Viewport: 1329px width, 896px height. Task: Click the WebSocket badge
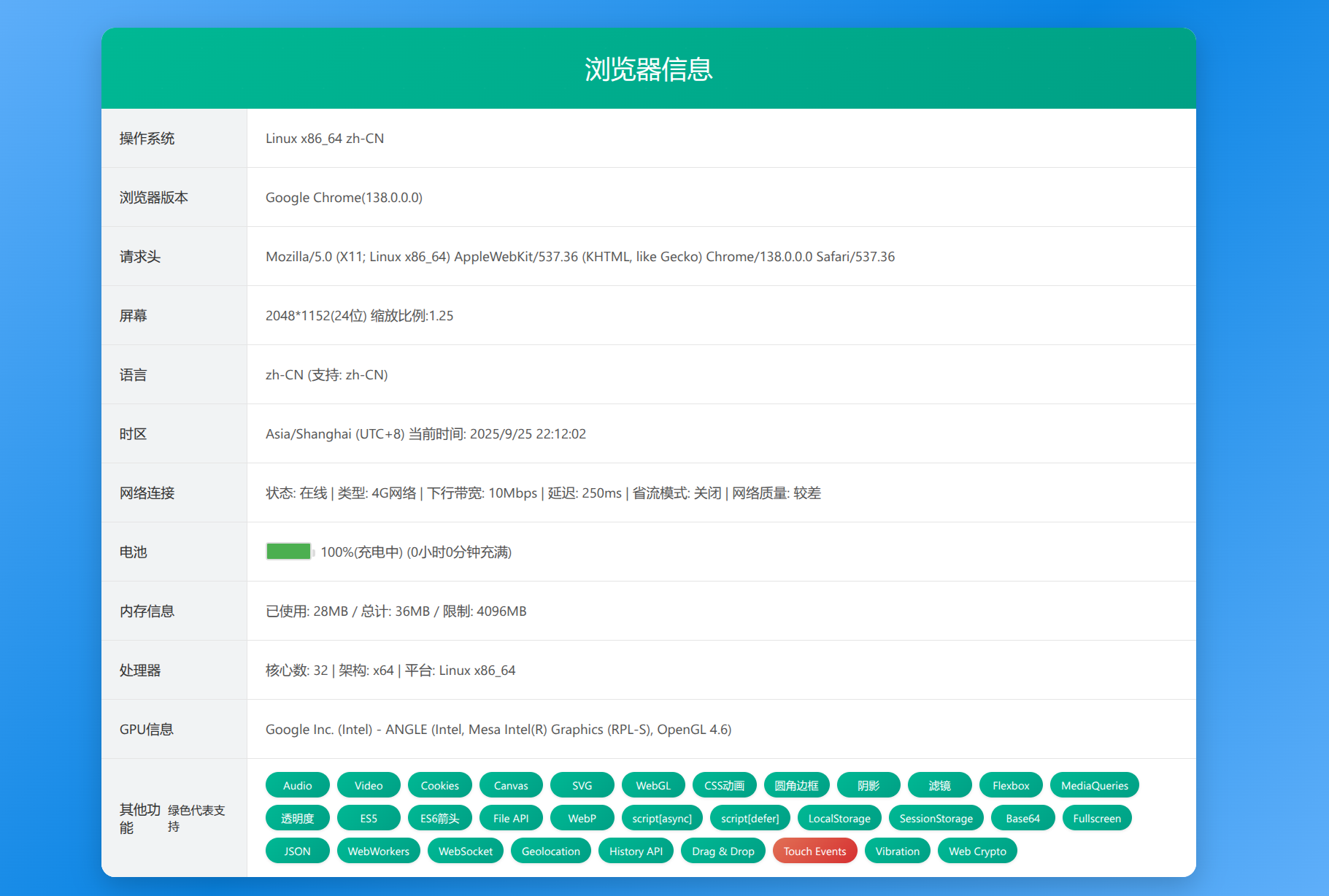[465, 851]
